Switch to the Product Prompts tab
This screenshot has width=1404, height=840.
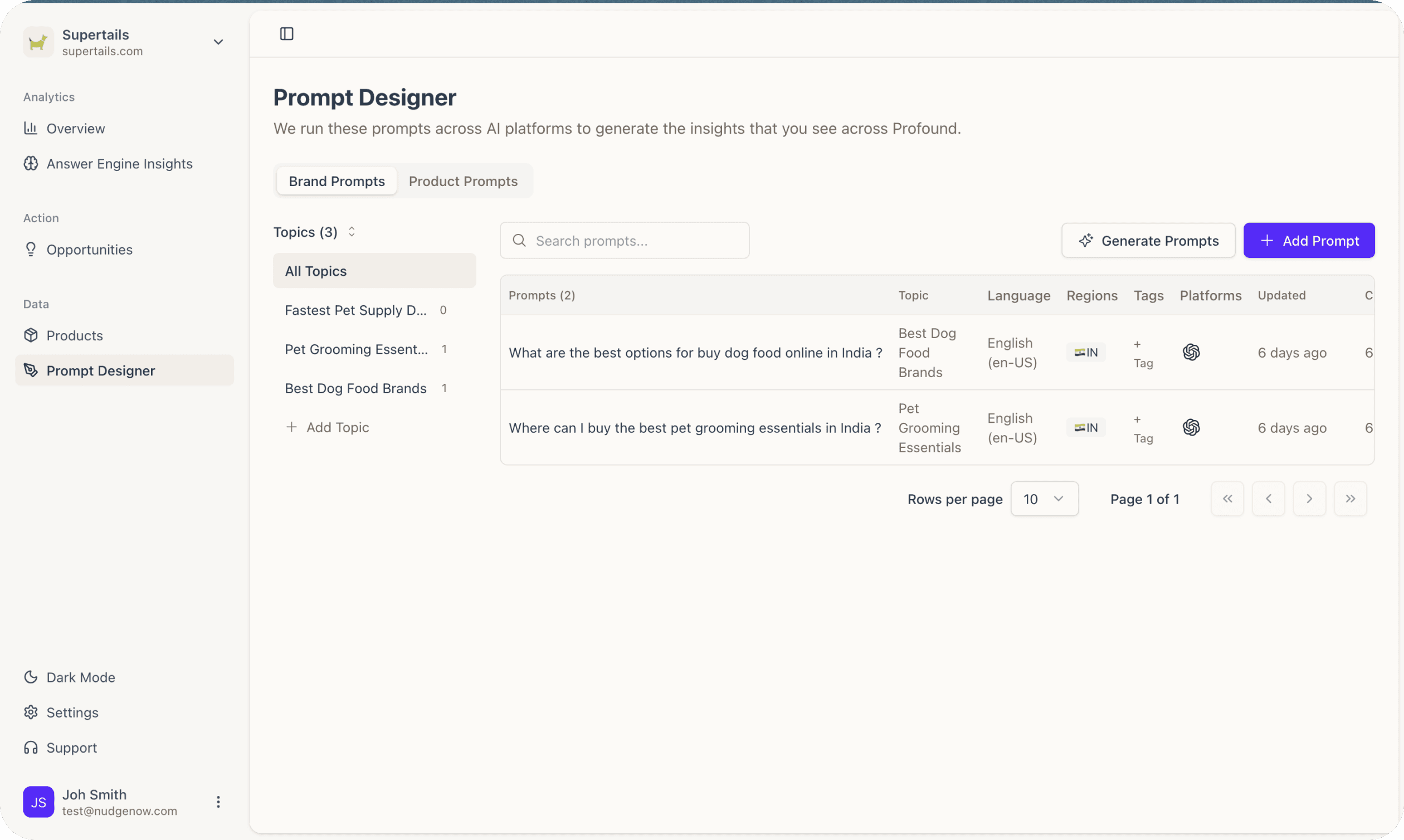(x=463, y=180)
